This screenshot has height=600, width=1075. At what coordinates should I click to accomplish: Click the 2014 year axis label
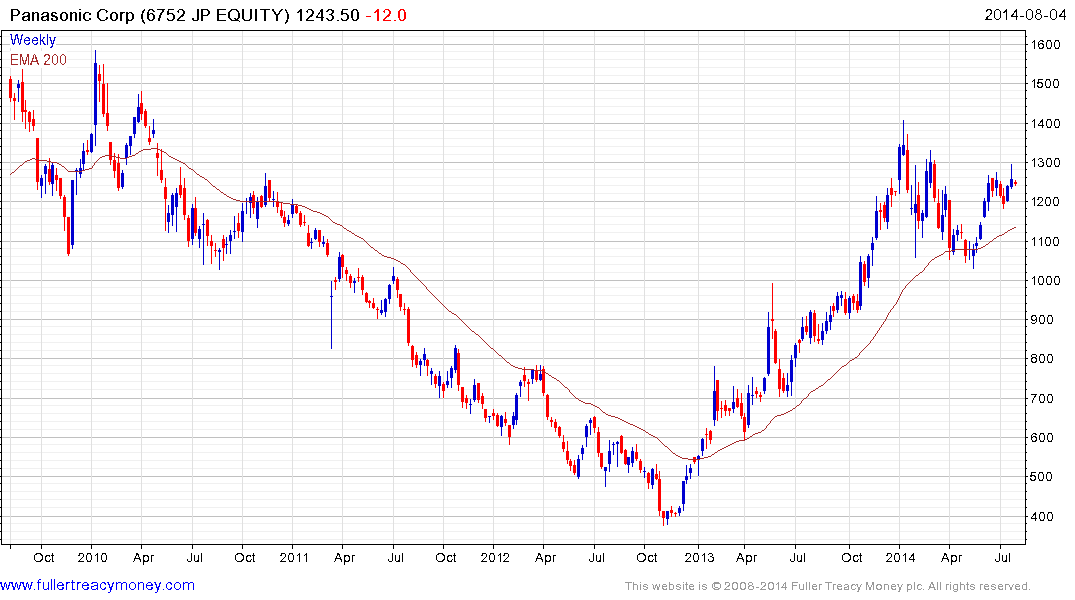[x=900, y=557]
